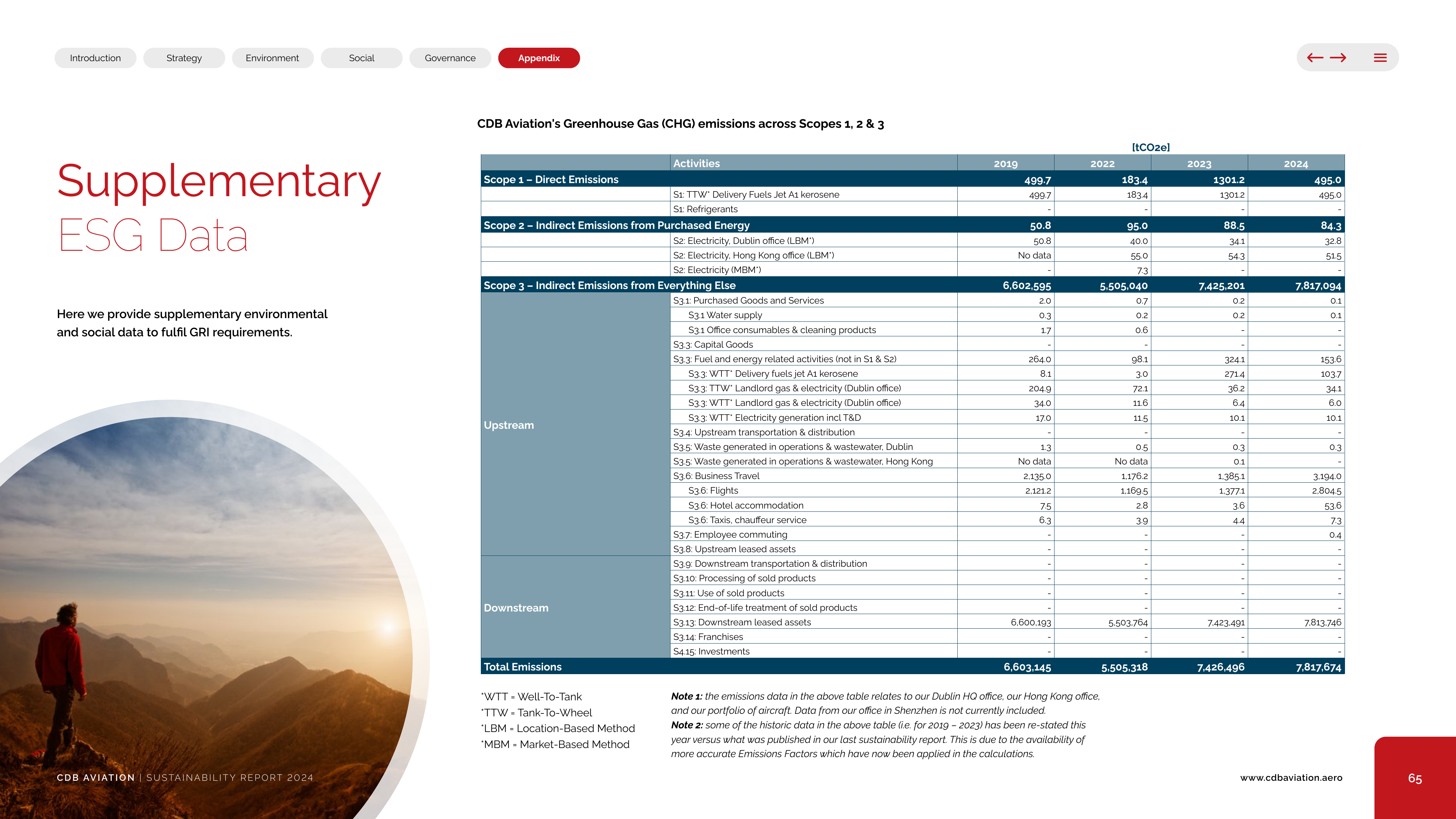Image resolution: width=1456 pixels, height=819 pixels.
Task: Click 'CDB AVIATION | SUSTAINABILITY REPORT 2024' footer
Action: tap(185, 778)
